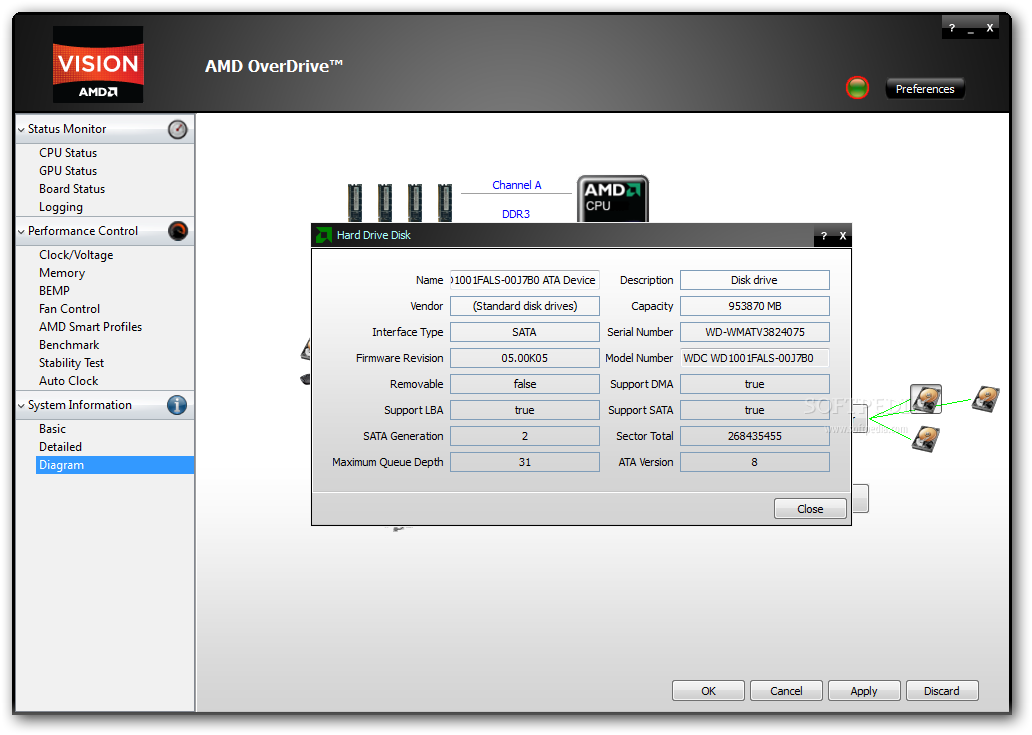
Task: Click the Maximum Queue Depth value 31
Action: point(525,462)
